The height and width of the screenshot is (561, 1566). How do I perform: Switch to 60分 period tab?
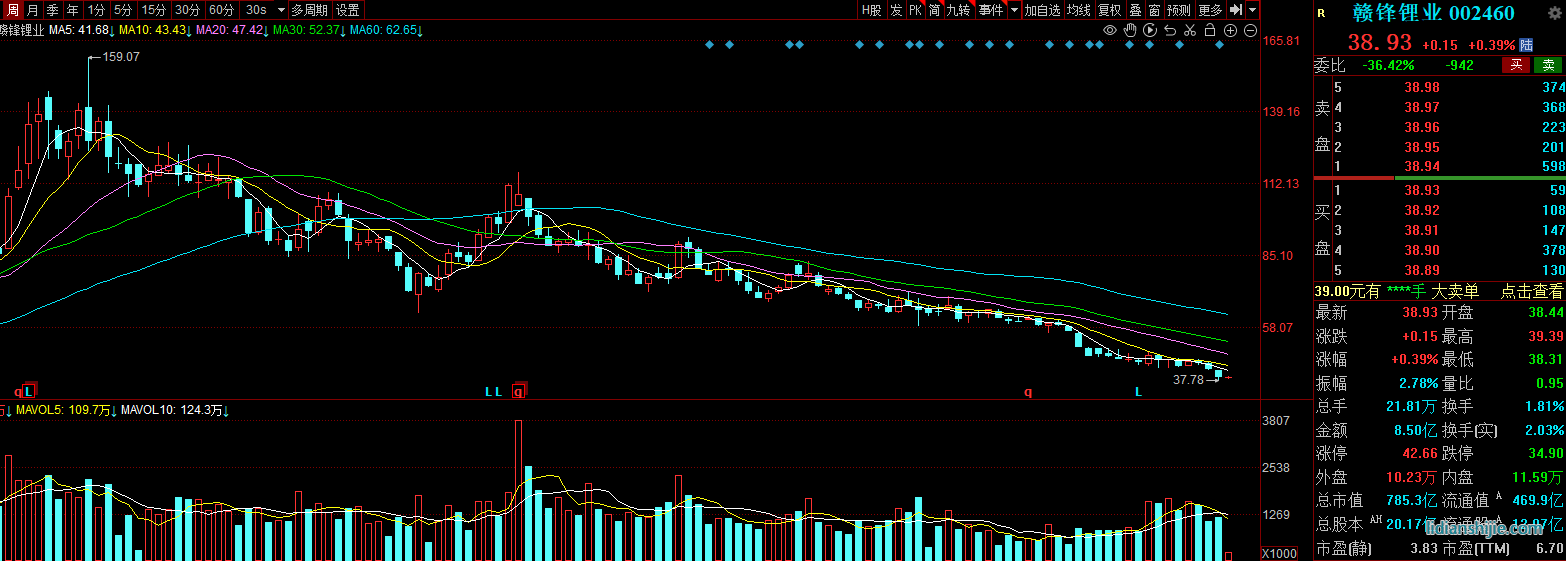tap(221, 10)
